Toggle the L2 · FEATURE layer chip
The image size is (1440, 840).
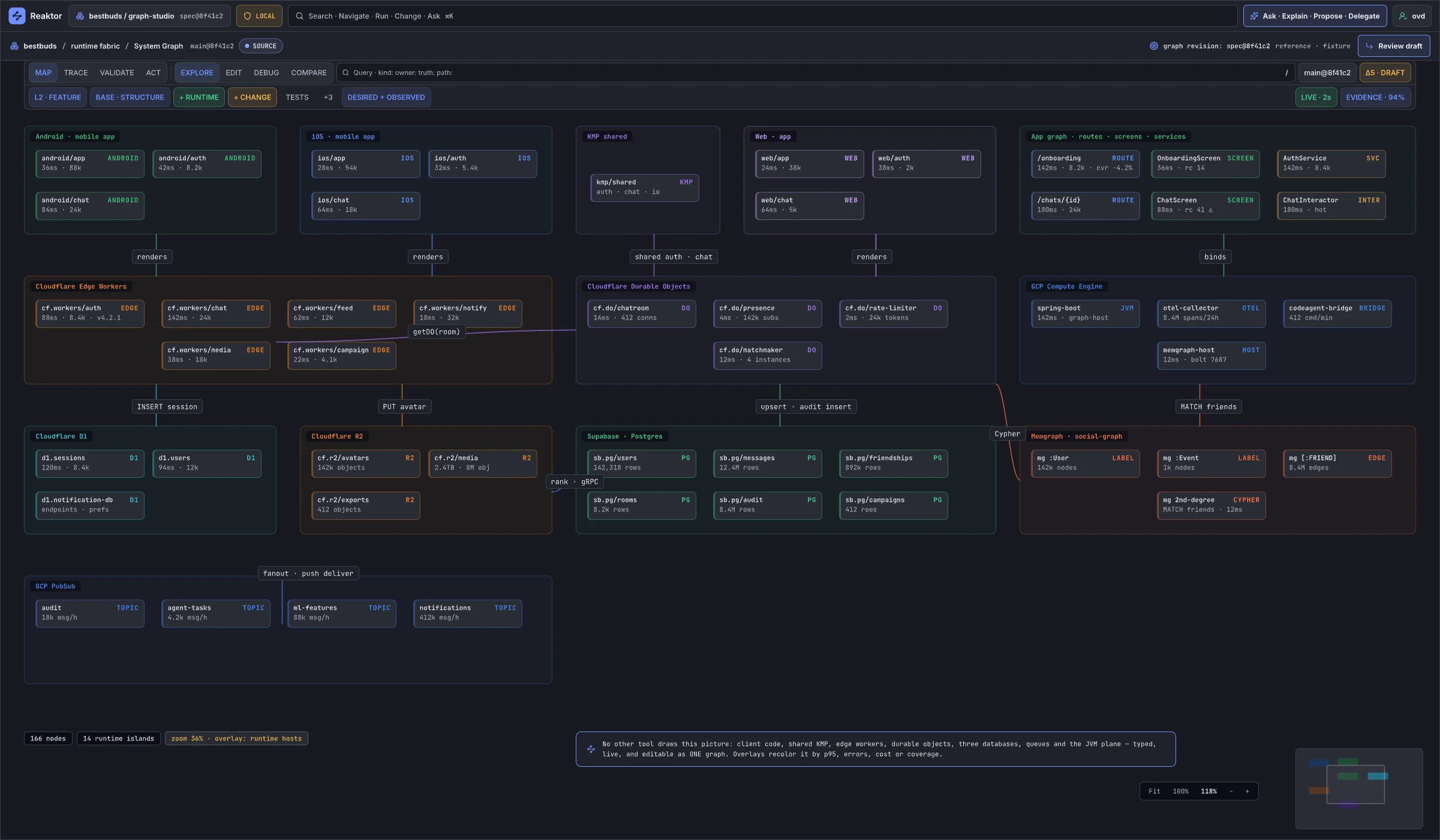pyautogui.click(x=58, y=97)
